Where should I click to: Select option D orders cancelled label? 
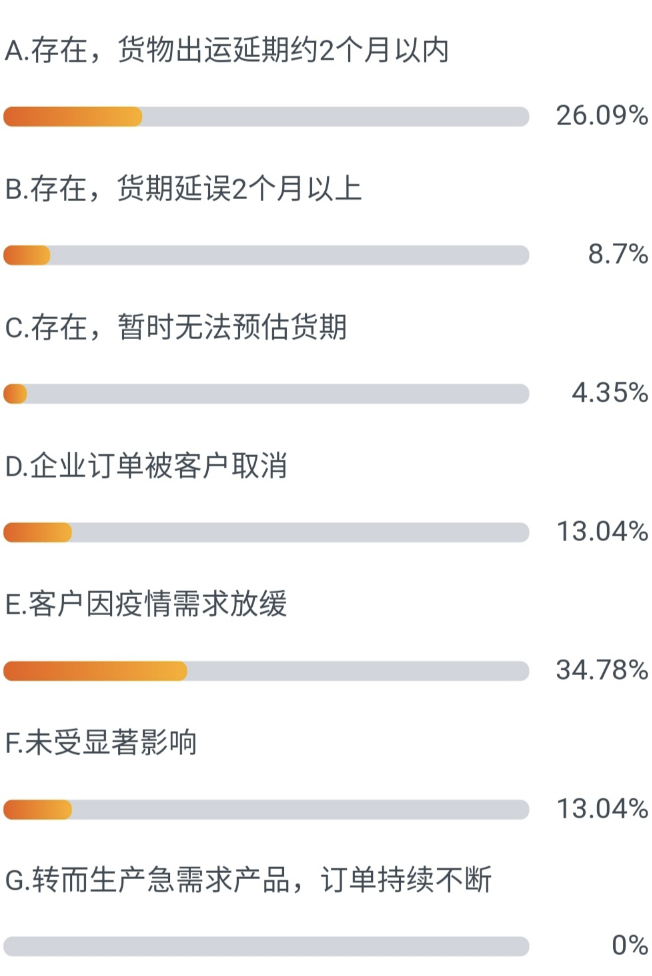[146, 466]
